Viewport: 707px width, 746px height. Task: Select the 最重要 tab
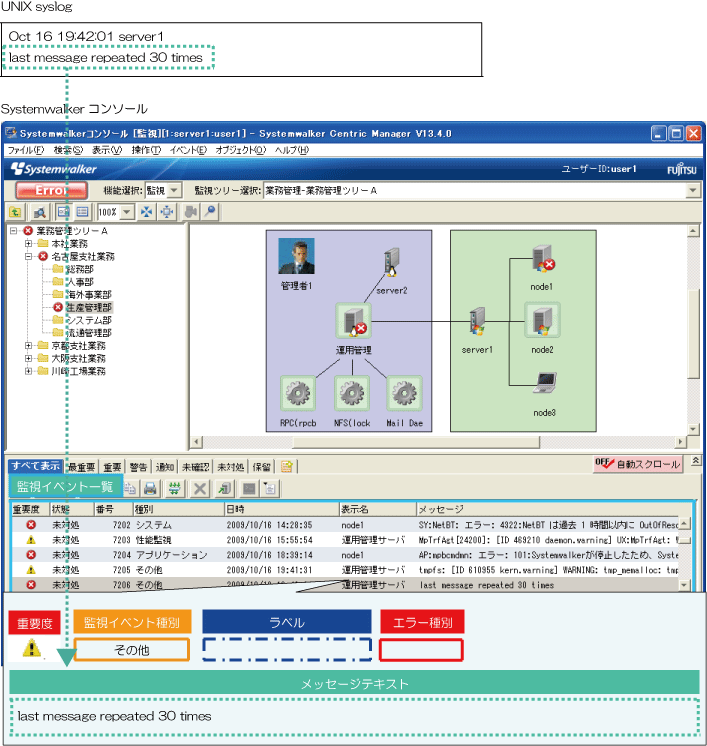pos(82,467)
